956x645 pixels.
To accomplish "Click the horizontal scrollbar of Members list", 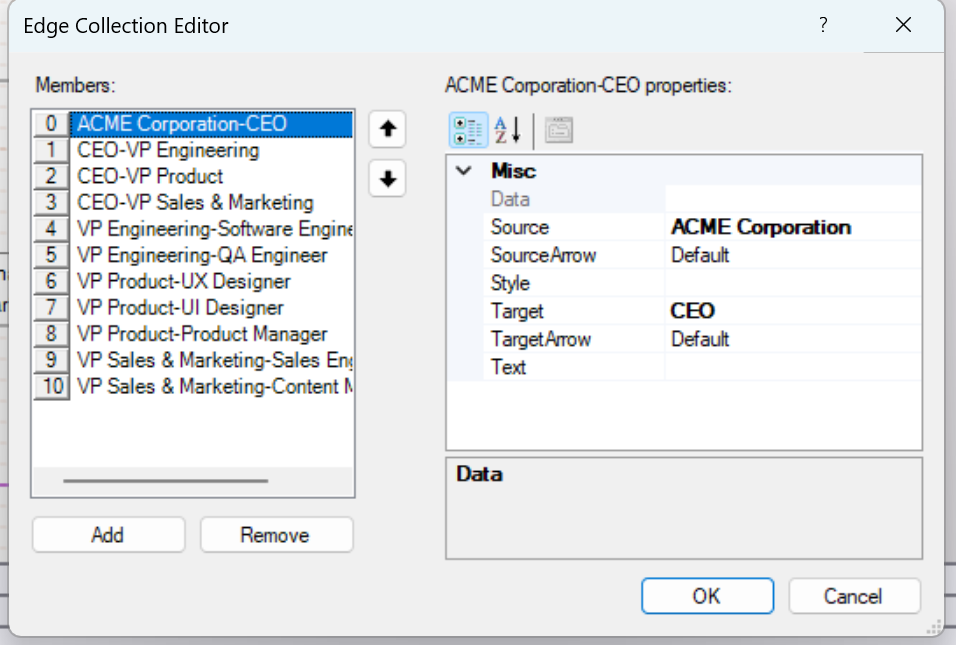I will 166,481.
